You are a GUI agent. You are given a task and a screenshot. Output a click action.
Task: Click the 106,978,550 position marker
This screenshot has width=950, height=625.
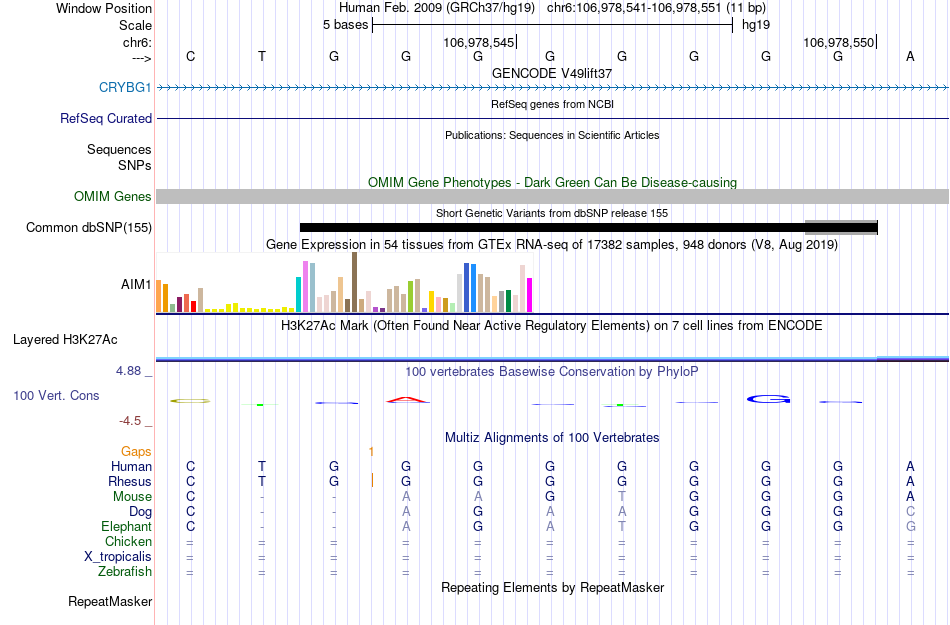(x=839, y=42)
